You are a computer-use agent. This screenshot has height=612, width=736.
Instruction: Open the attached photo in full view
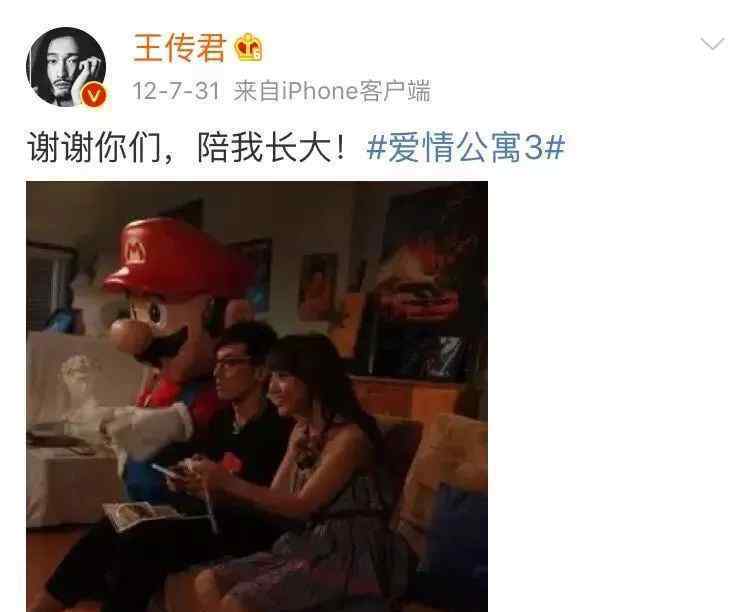click(x=257, y=397)
